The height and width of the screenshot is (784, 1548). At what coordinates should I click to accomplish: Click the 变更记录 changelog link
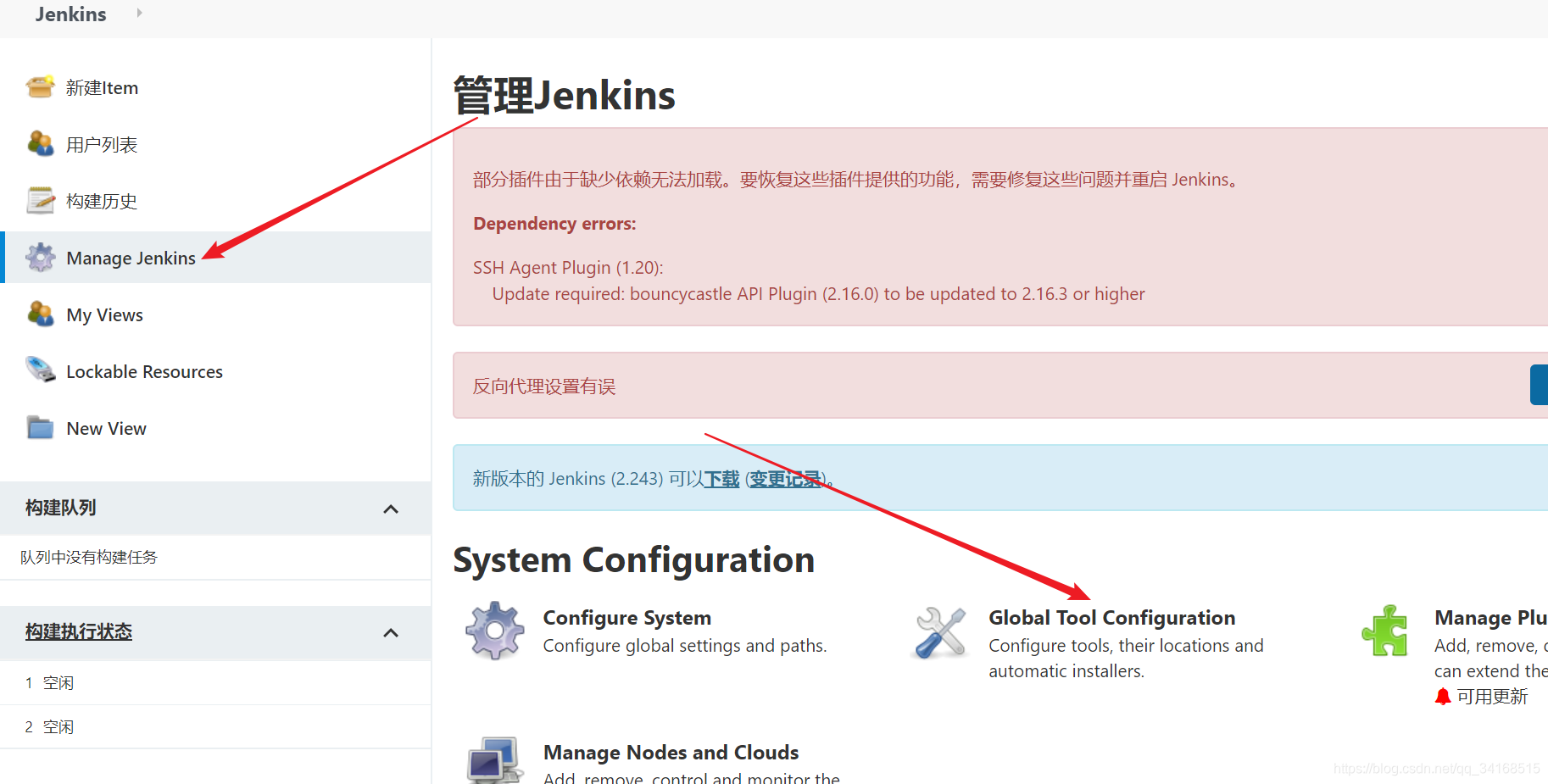click(786, 479)
